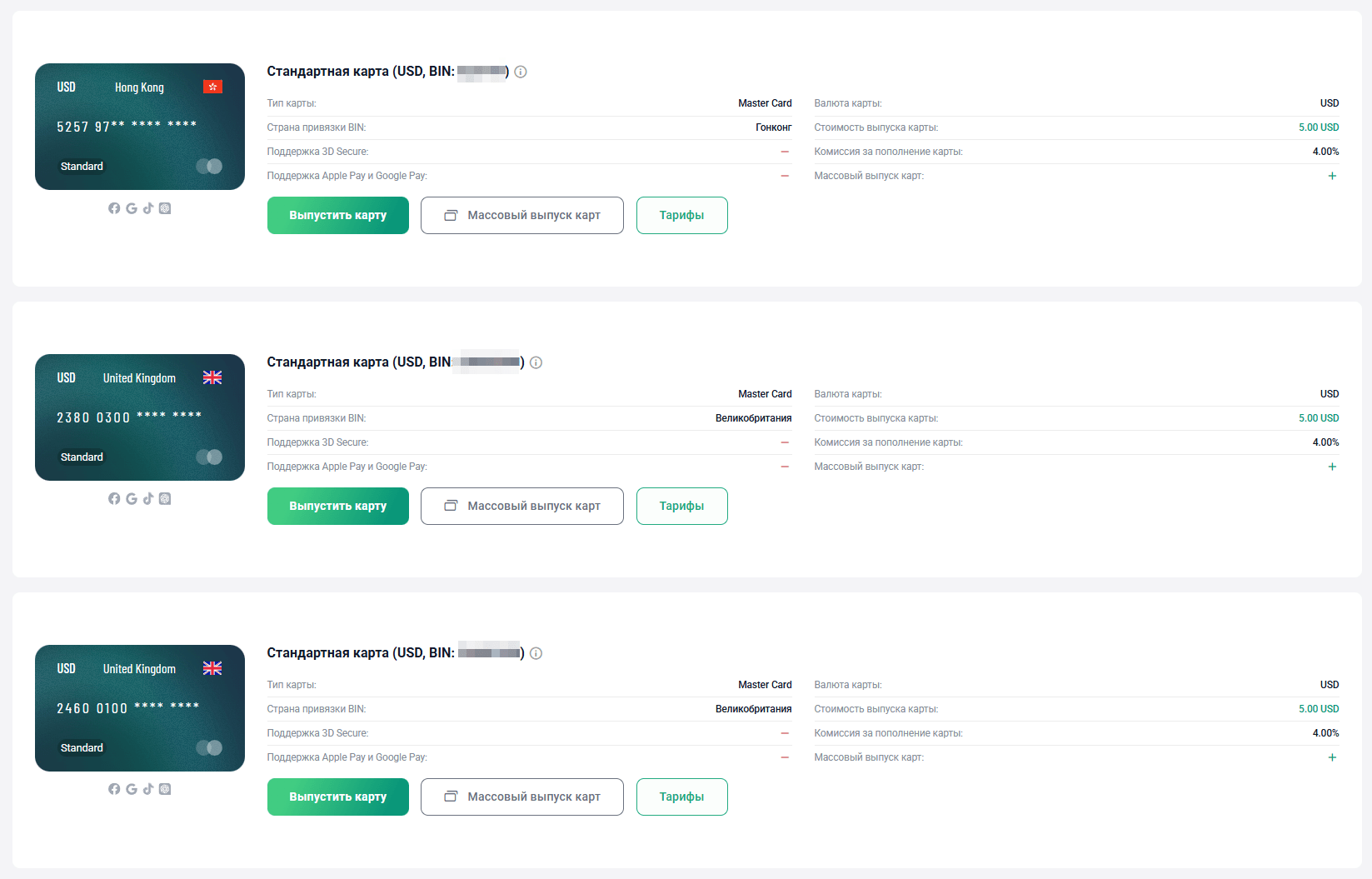
Task: Click Google icon under the 2380 0300 card
Action: click(132, 499)
